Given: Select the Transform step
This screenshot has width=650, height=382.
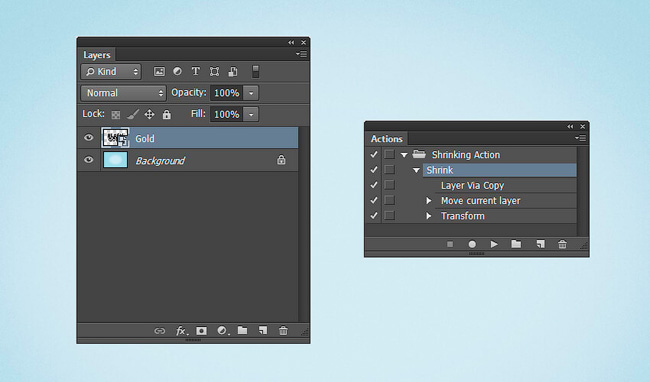Looking at the screenshot, I should click(463, 216).
